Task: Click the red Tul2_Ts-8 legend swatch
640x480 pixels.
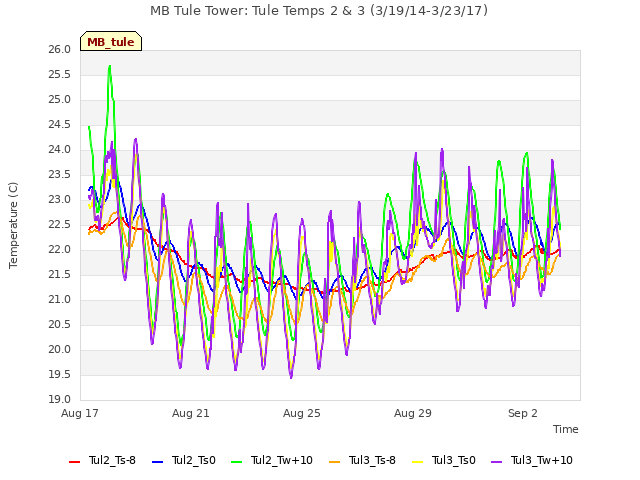Action: tap(75, 462)
